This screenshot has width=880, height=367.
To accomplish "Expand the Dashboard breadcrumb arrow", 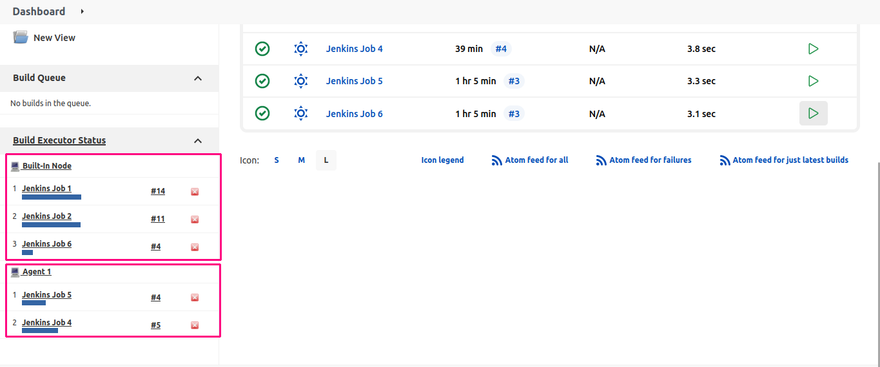I will click(x=82, y=11).
